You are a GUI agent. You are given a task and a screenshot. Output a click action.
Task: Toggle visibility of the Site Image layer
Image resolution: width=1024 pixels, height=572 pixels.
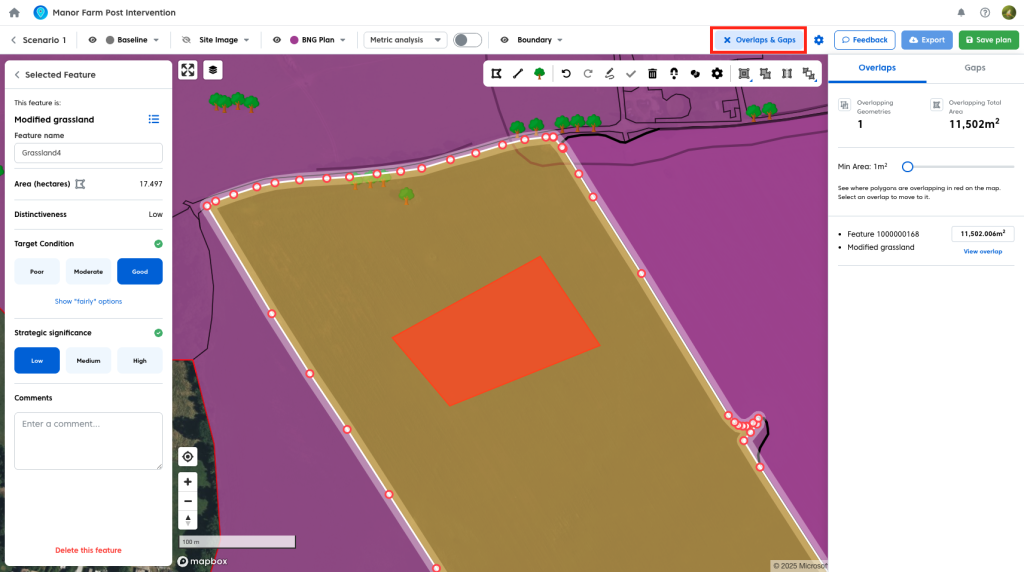coord(186,40)
